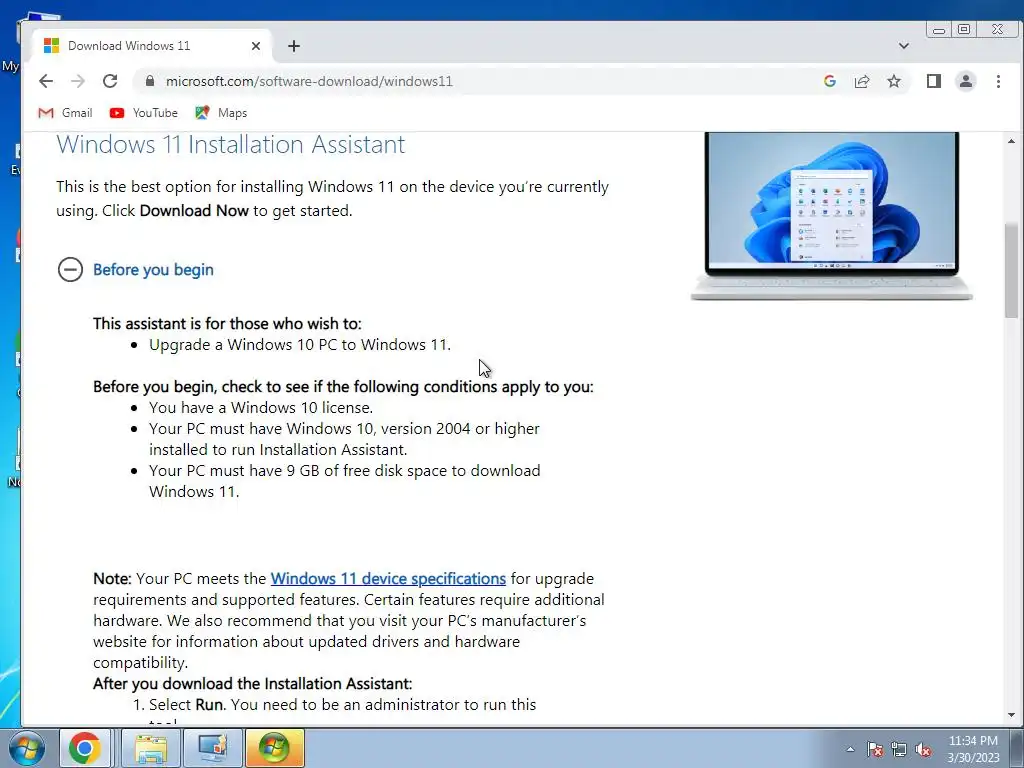Share this page using the share icon
Screen dimensions: 1024x768
click(862, 81)
